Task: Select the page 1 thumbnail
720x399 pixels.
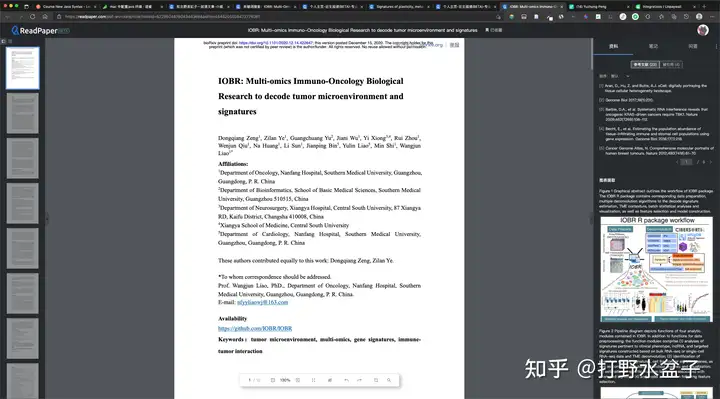Action: click(x=22, y=68)
